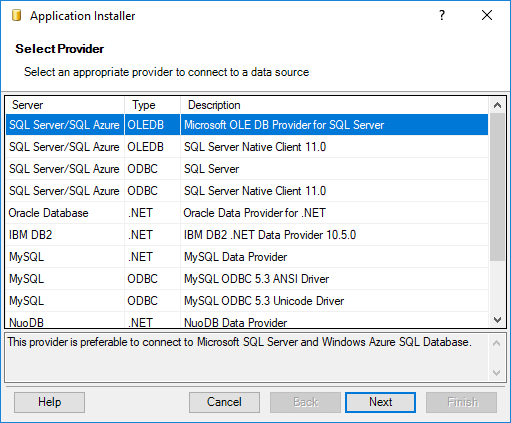This screenshot has width=511, height=423.
Task: Select IBM DB2 .NET Data Provider row
Action: coord(247,235)
